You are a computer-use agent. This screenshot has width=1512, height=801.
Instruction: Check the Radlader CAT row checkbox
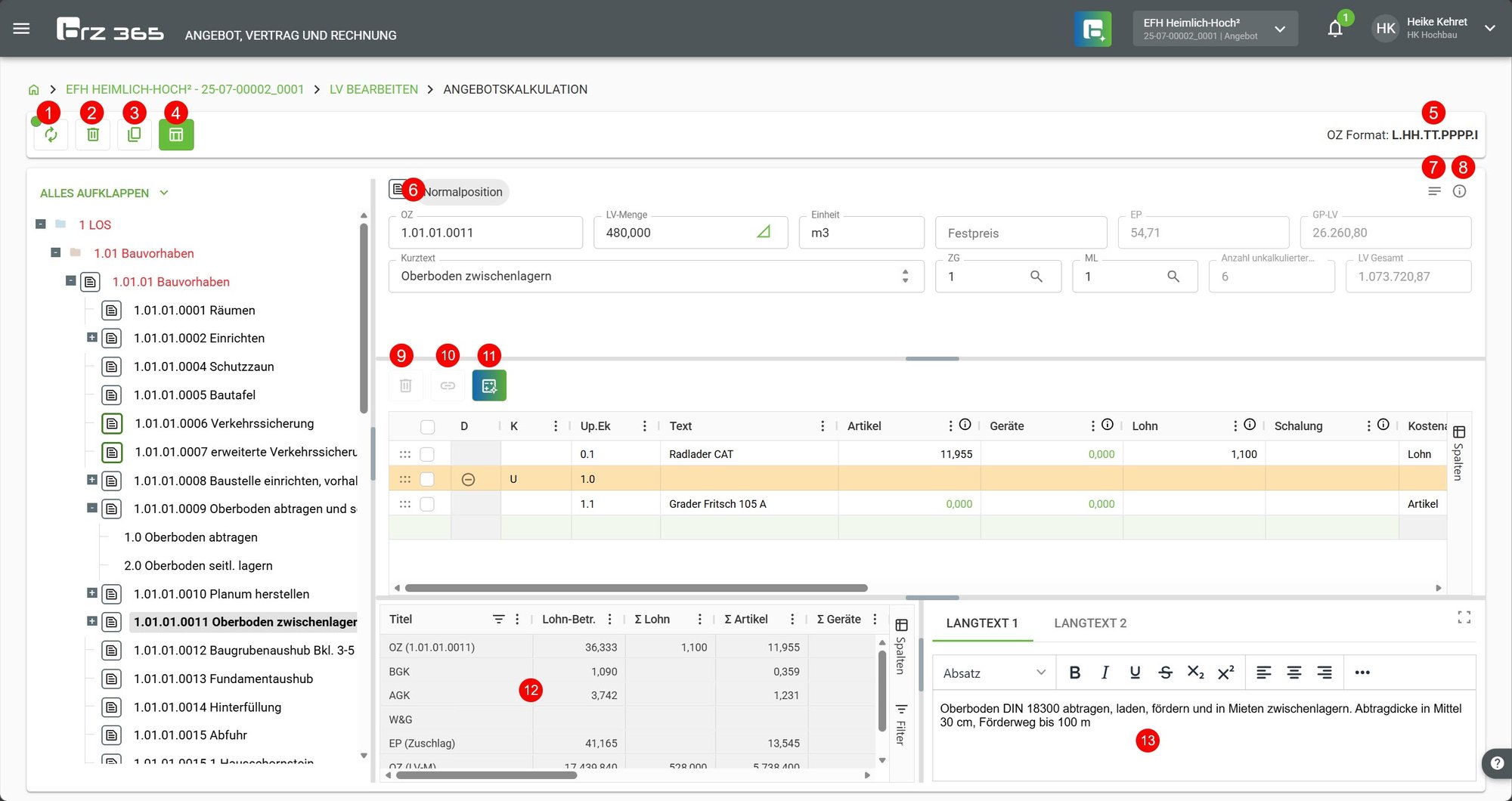[427, 454]
